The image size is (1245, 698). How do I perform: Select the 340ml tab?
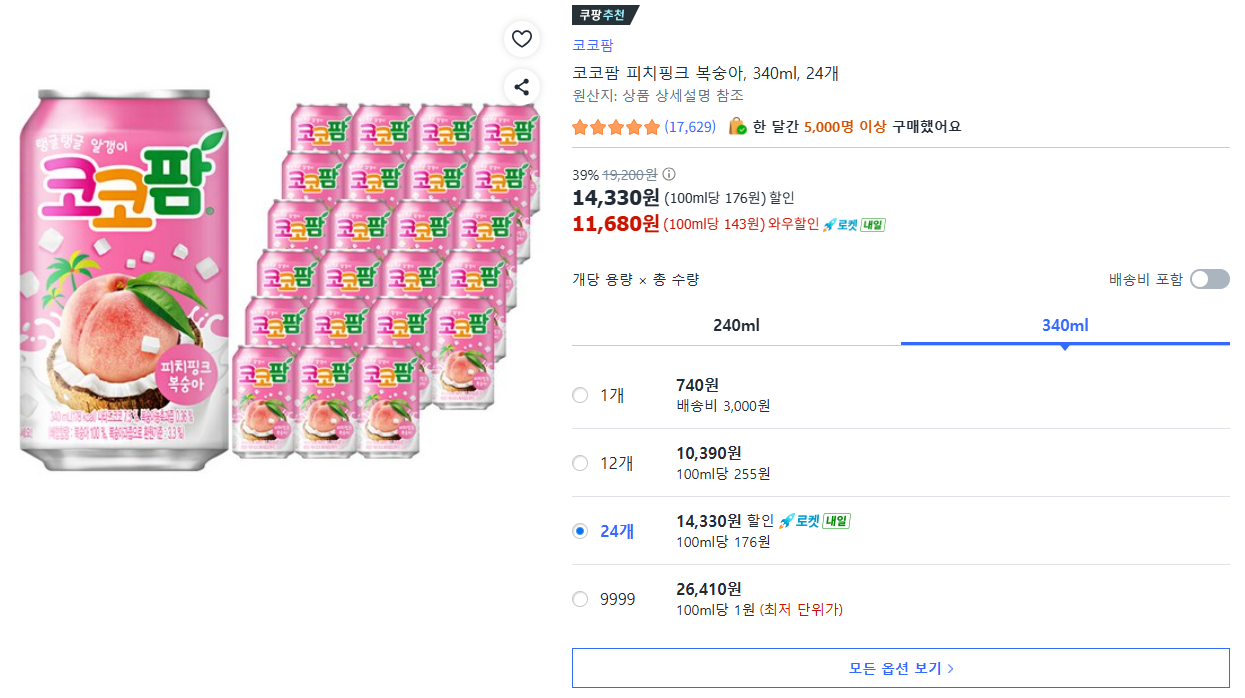[x=1064, y=325]
